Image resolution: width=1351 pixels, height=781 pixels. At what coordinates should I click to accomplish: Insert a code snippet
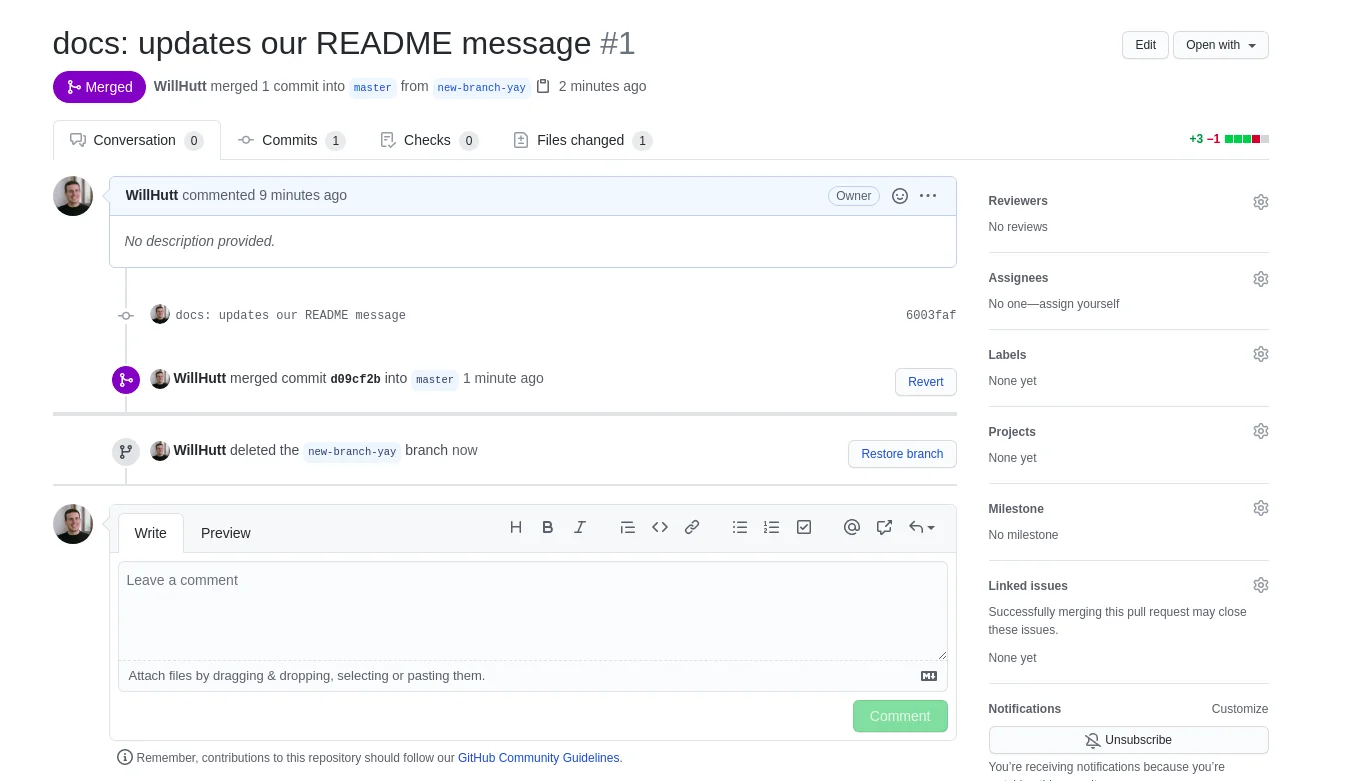[x=660, y=527]
